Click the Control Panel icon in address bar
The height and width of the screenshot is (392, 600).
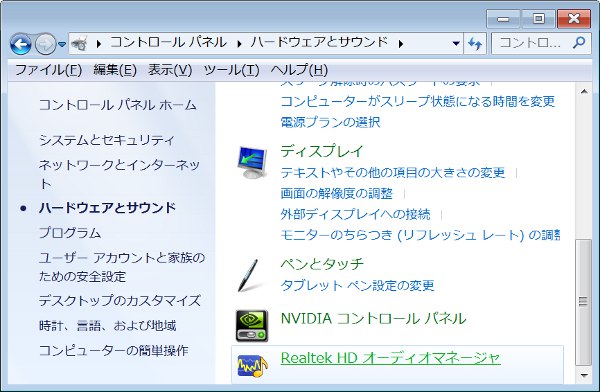click(x=80, y=44)
